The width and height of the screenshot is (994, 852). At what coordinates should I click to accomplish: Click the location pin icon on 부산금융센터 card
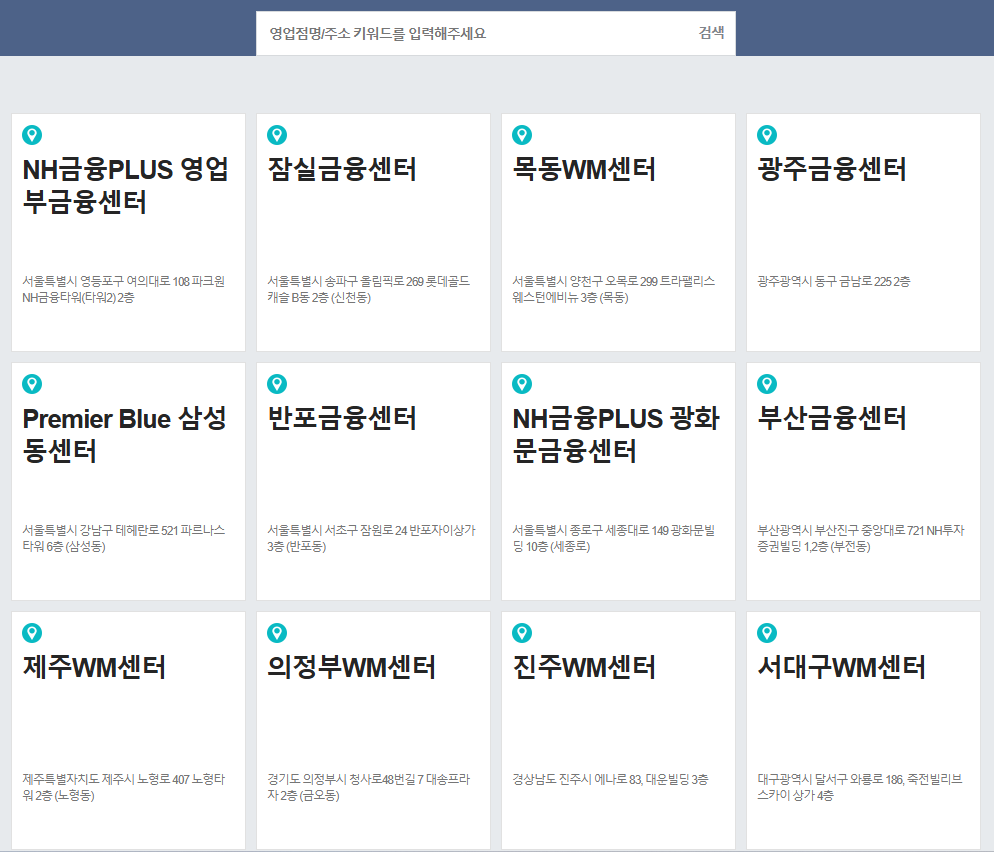[x=766, y=382]
